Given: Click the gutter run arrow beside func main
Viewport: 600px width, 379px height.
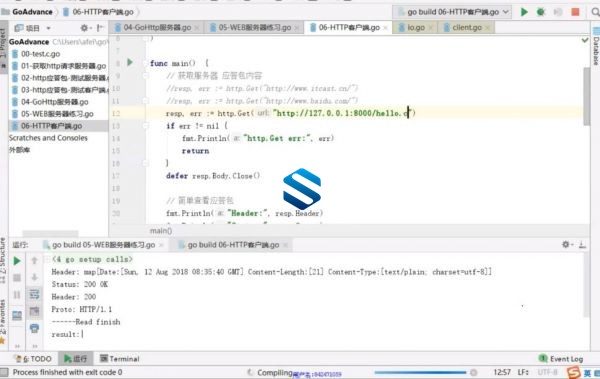Looking at the screenshot, I should tap(130, 62).
